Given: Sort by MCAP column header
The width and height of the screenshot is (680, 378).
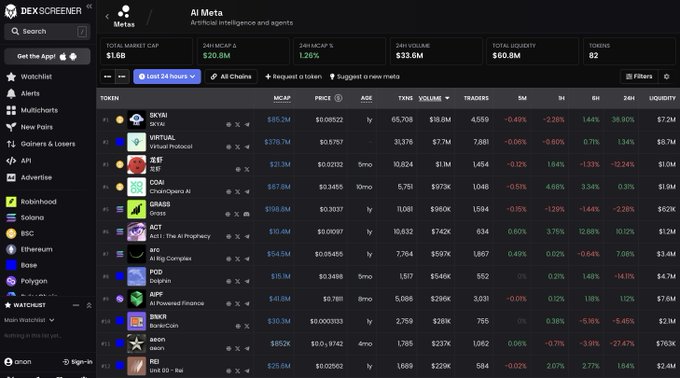Looking at the screenshot, I should pos(282,98).
